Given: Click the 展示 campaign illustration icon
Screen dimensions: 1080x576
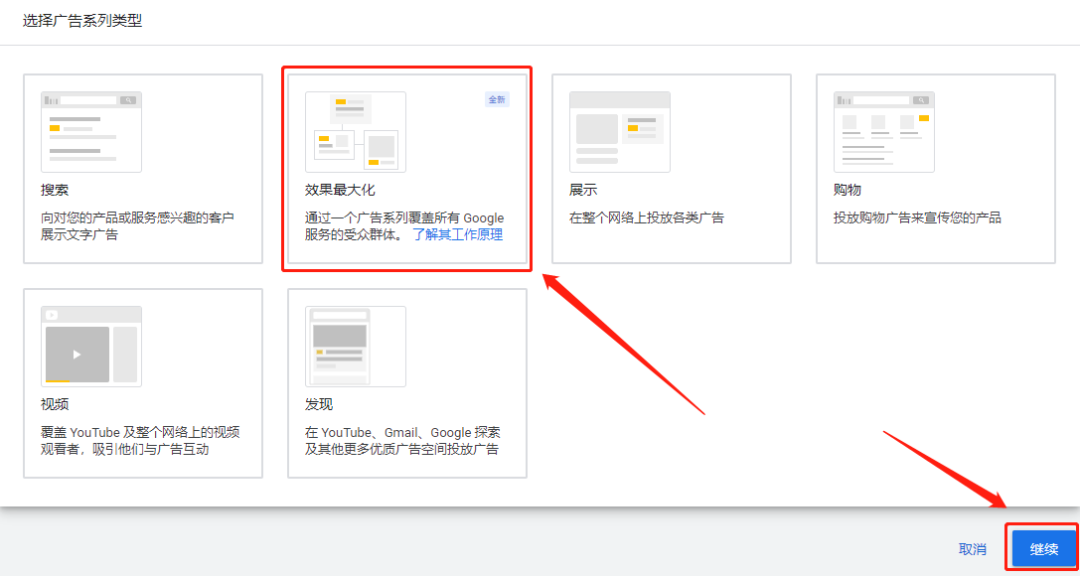Looking at the screenshot, I should (619, 131).
